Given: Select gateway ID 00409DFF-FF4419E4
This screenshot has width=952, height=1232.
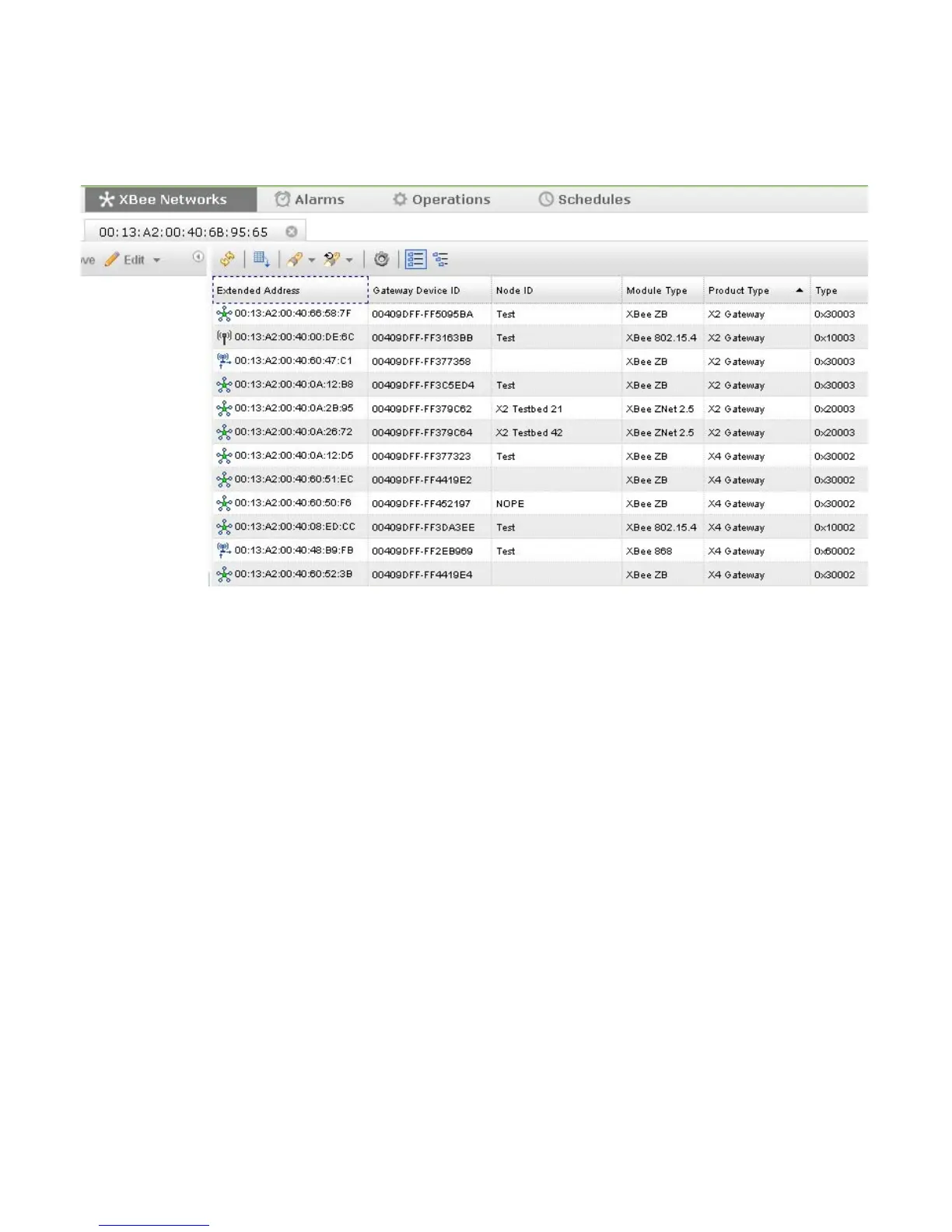Looking at the screenshot, I should 422,575.
